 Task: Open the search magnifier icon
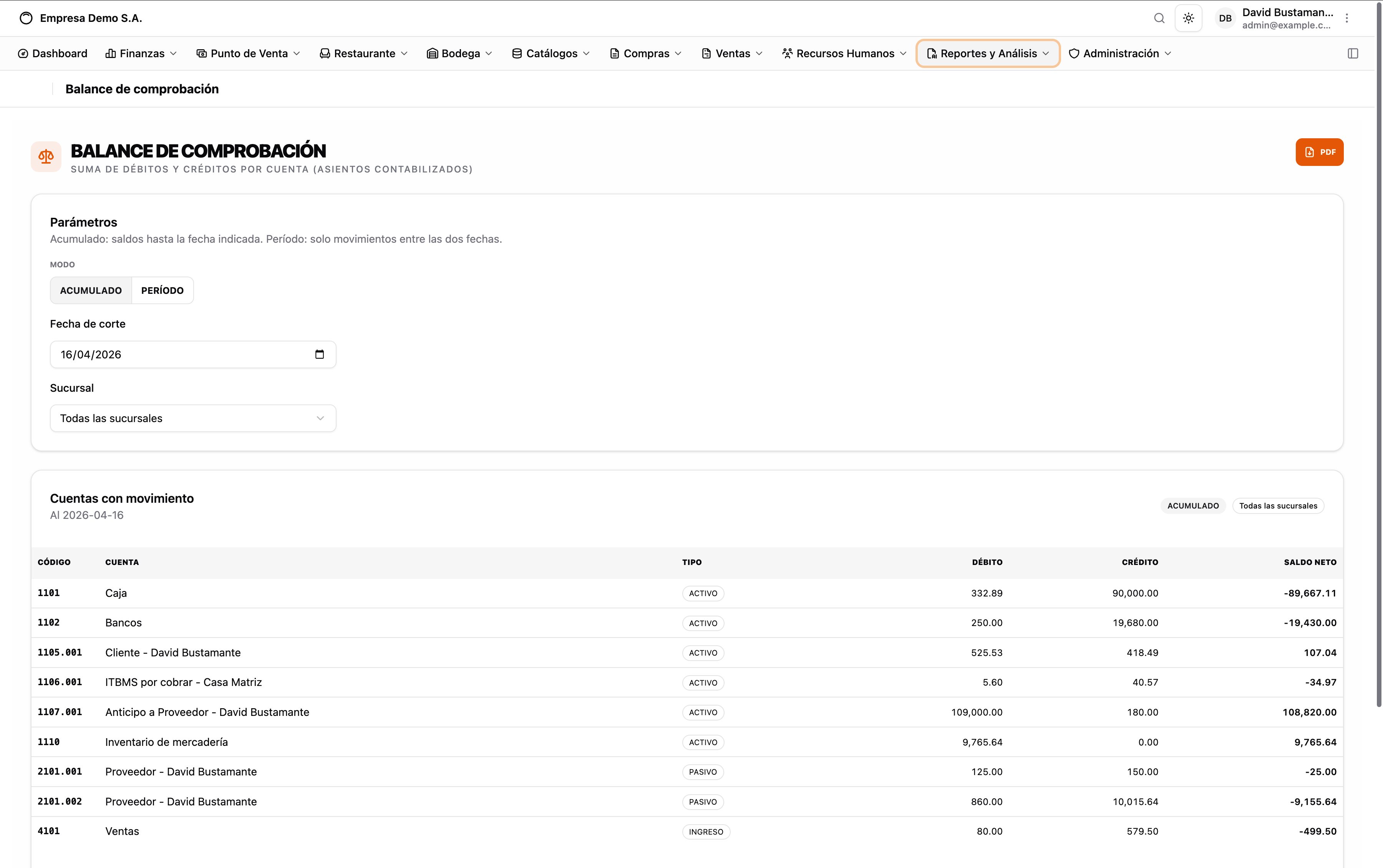tap(1159, 18)
